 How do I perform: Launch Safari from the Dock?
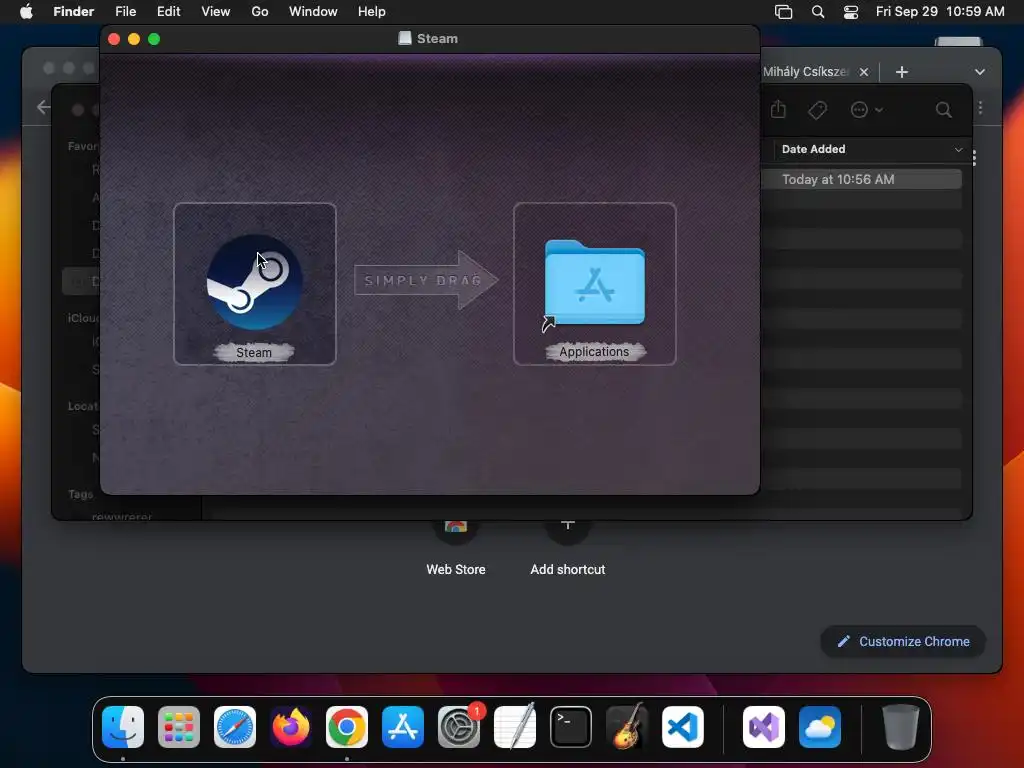(x=234, y=727)
